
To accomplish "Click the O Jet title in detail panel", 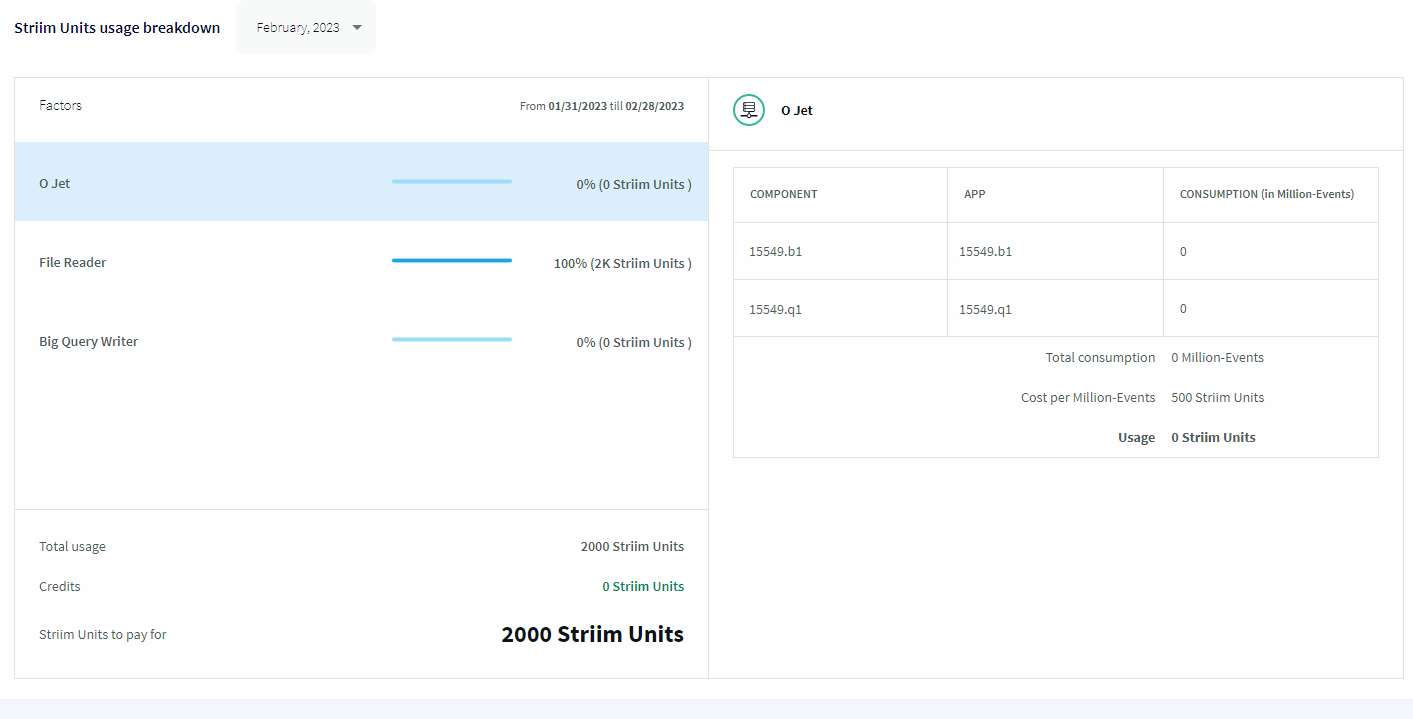I will coord(797,110).
